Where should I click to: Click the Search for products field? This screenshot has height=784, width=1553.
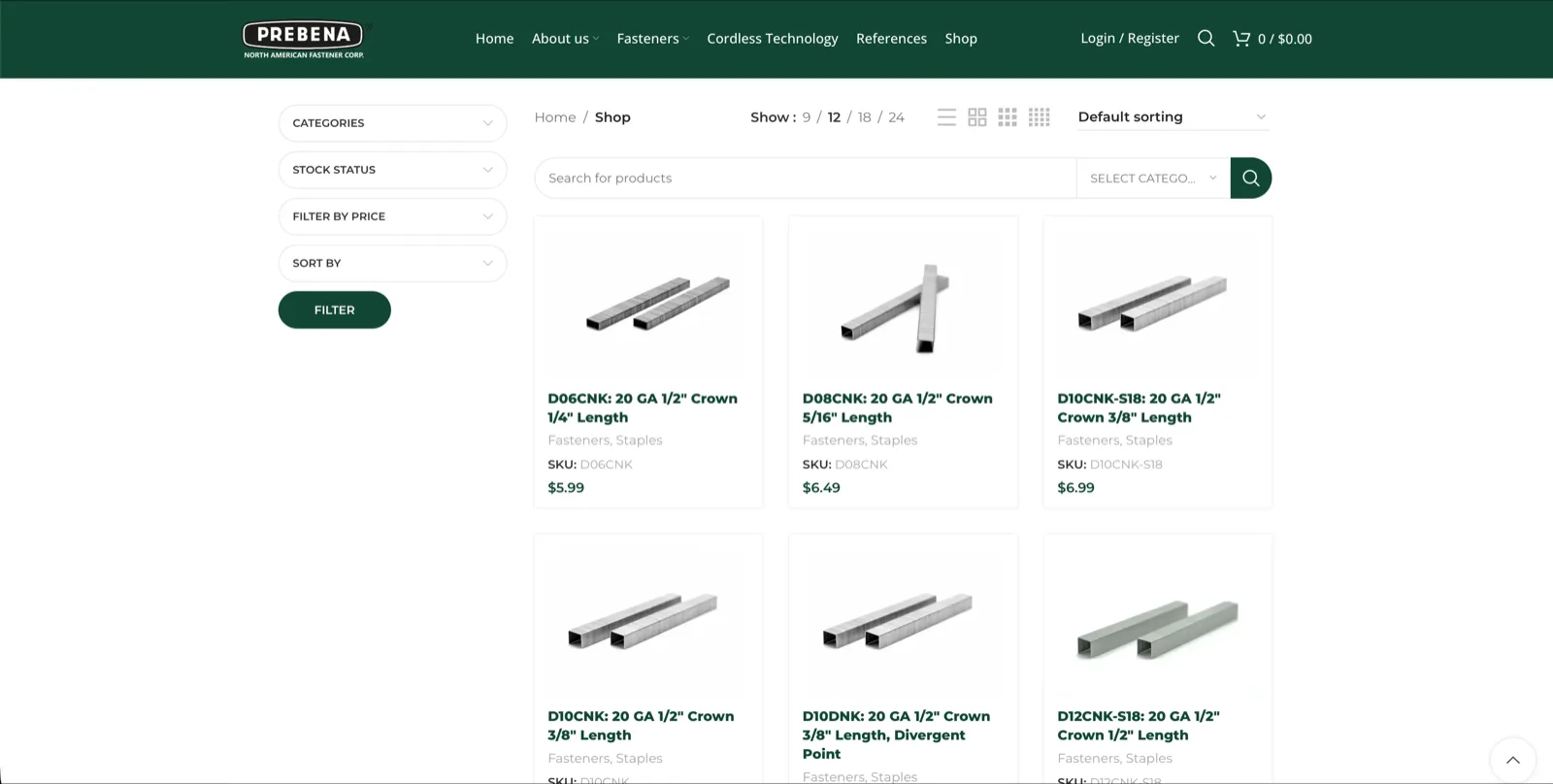[x=805, y=179]
